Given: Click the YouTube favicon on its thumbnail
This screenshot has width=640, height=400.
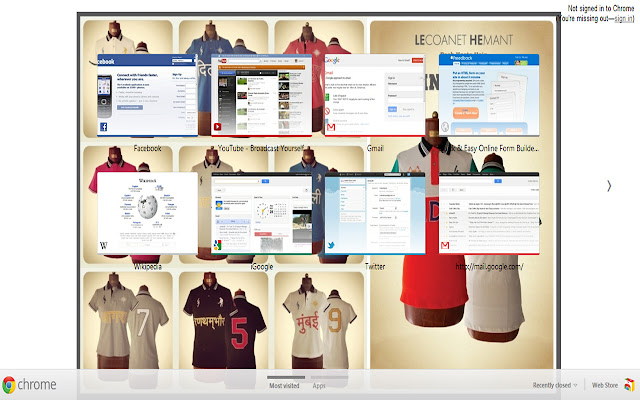Looking at the screenshot, I should pos(218,127).
